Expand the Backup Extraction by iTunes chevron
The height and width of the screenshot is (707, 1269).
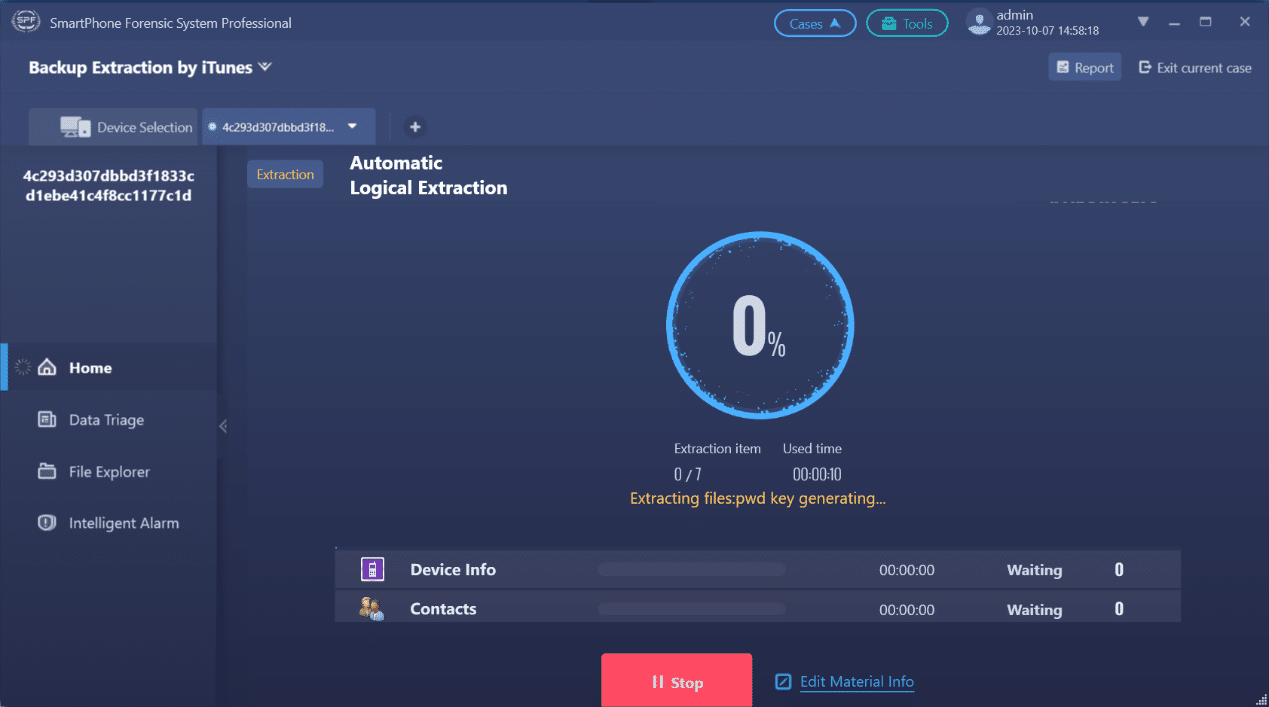pyautogui.click(x=265, y=67)
